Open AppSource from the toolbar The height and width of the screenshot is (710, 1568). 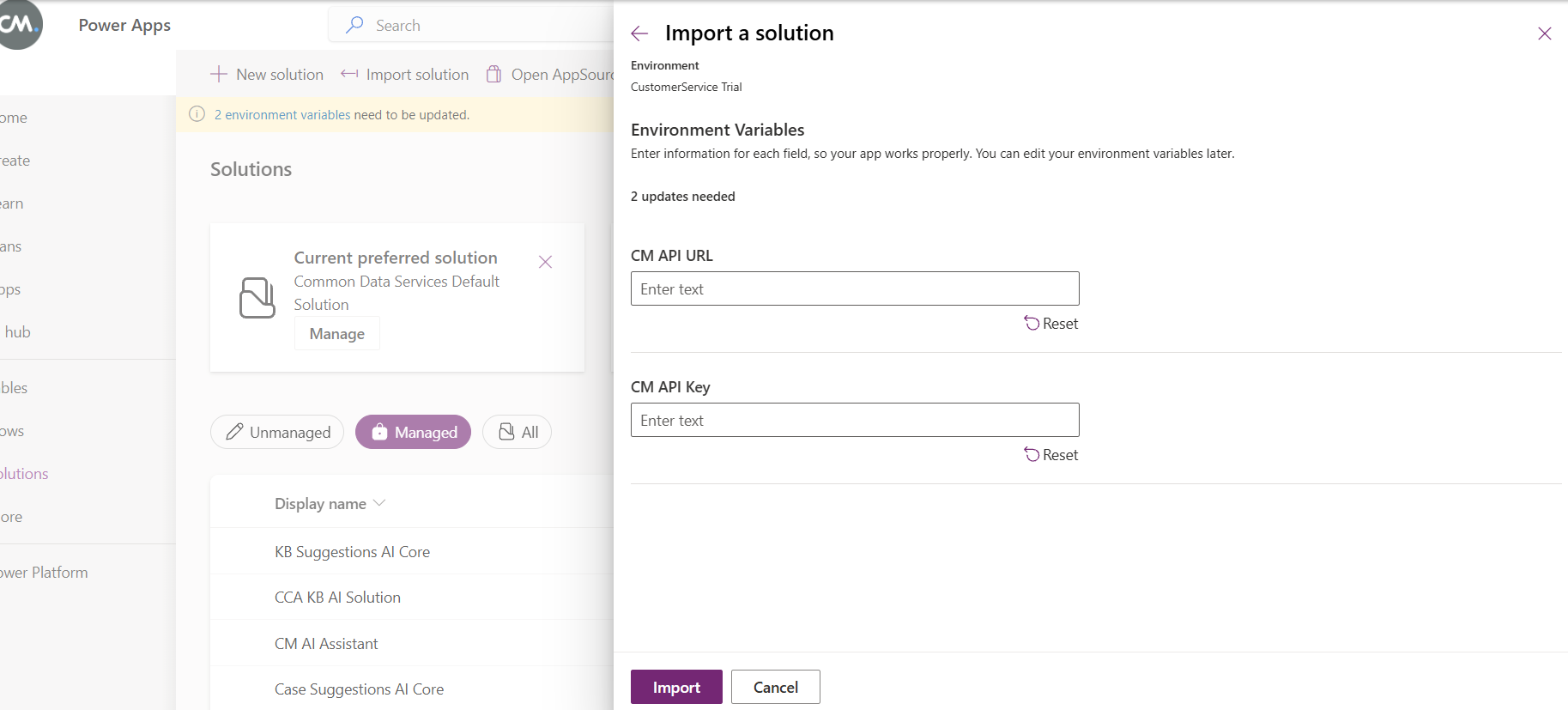click(x=550, y=75)
